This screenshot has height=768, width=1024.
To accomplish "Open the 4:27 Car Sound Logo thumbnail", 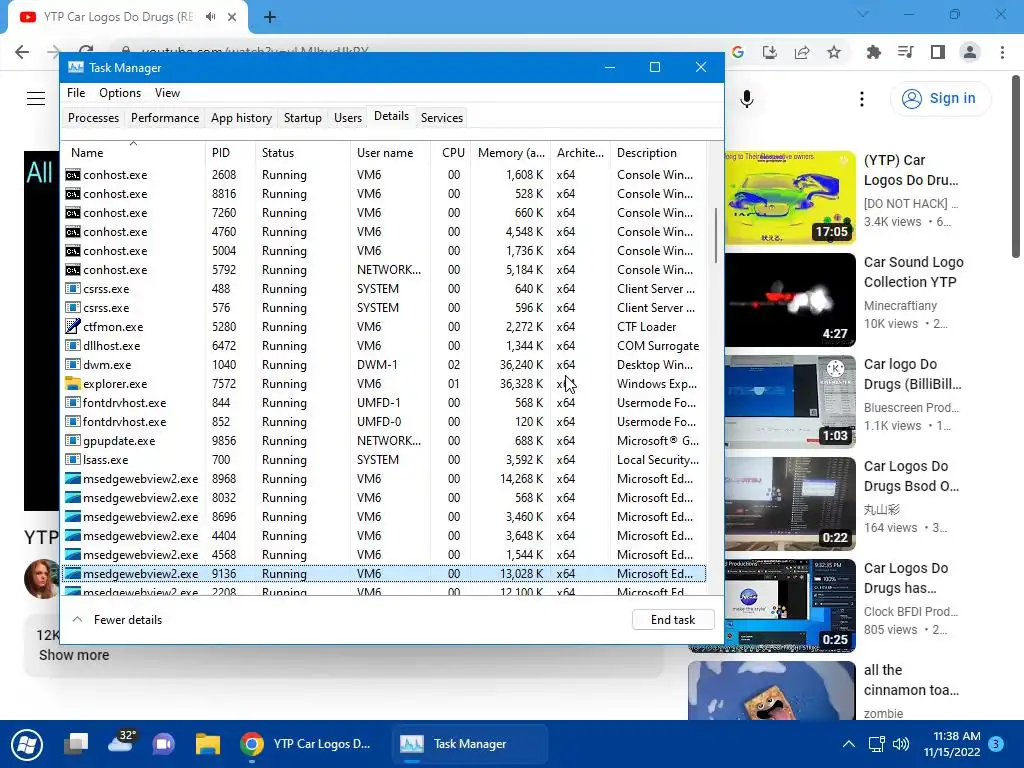I will (x=789, y=300).
